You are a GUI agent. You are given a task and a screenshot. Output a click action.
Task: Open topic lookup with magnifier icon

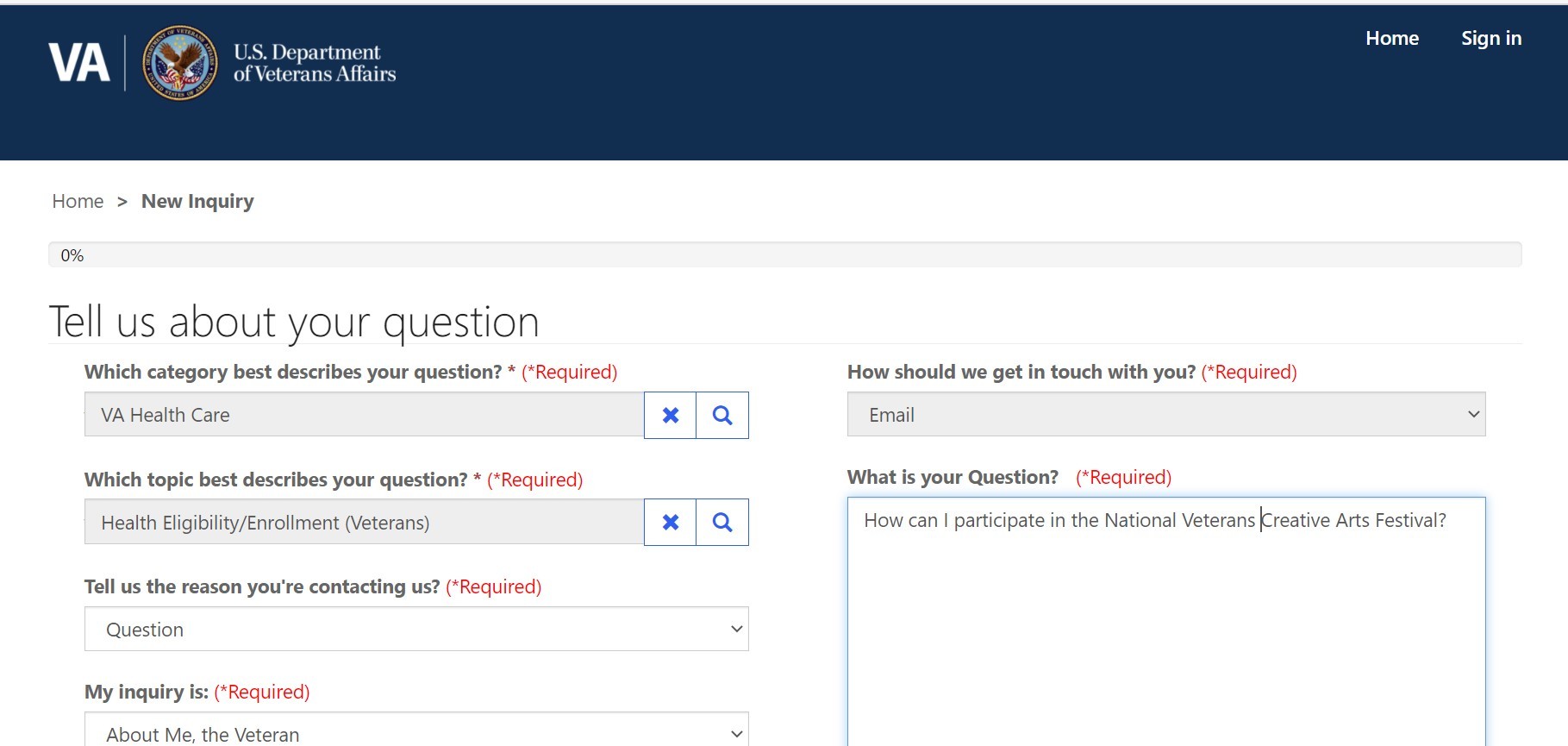722,523
